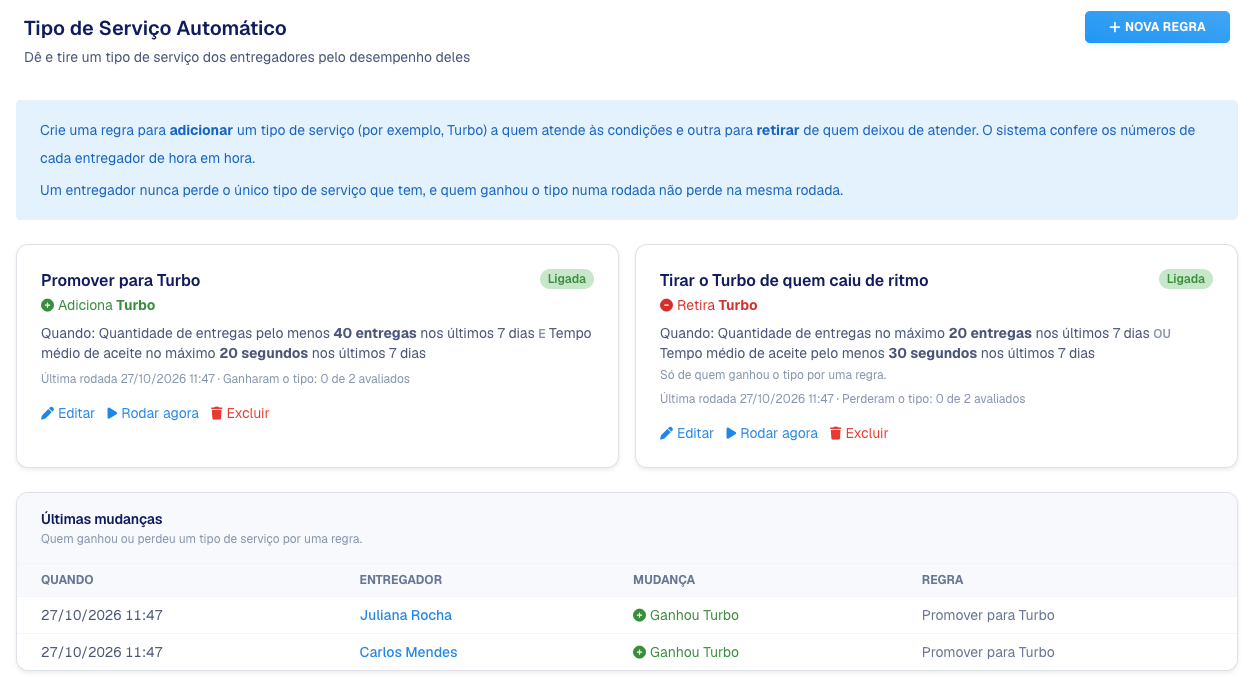Viewport: 1256px width, 677px height.
Task: Click the green plus icon beside Adiciona Turbo
Action: tap(47, 305)
